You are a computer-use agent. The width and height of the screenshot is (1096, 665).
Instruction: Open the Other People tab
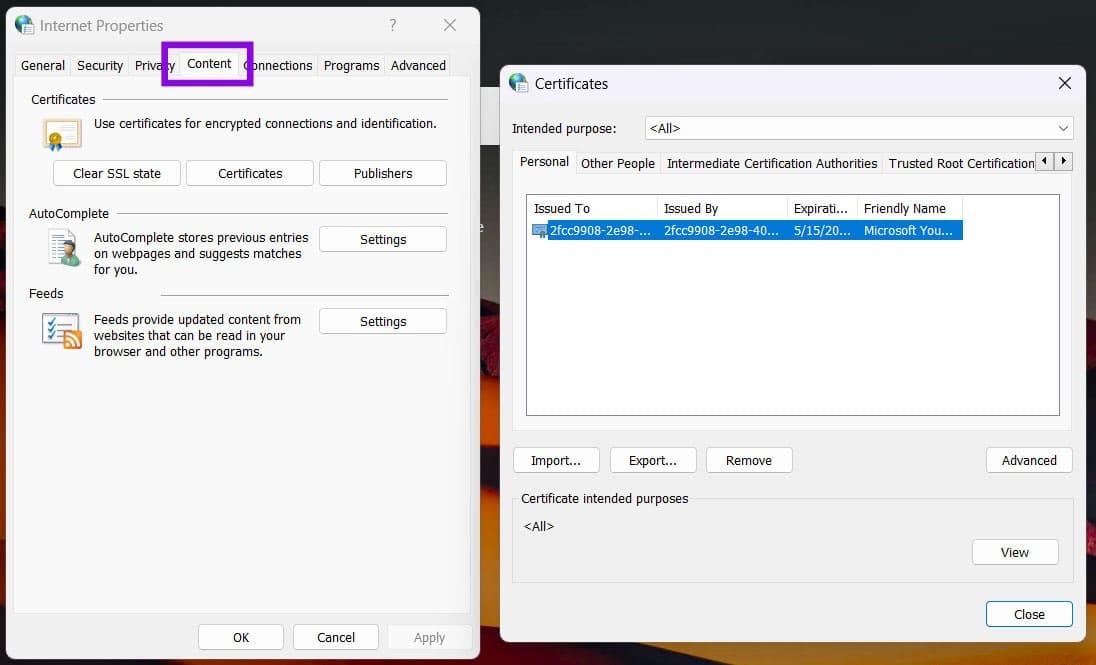coord(618,164)
